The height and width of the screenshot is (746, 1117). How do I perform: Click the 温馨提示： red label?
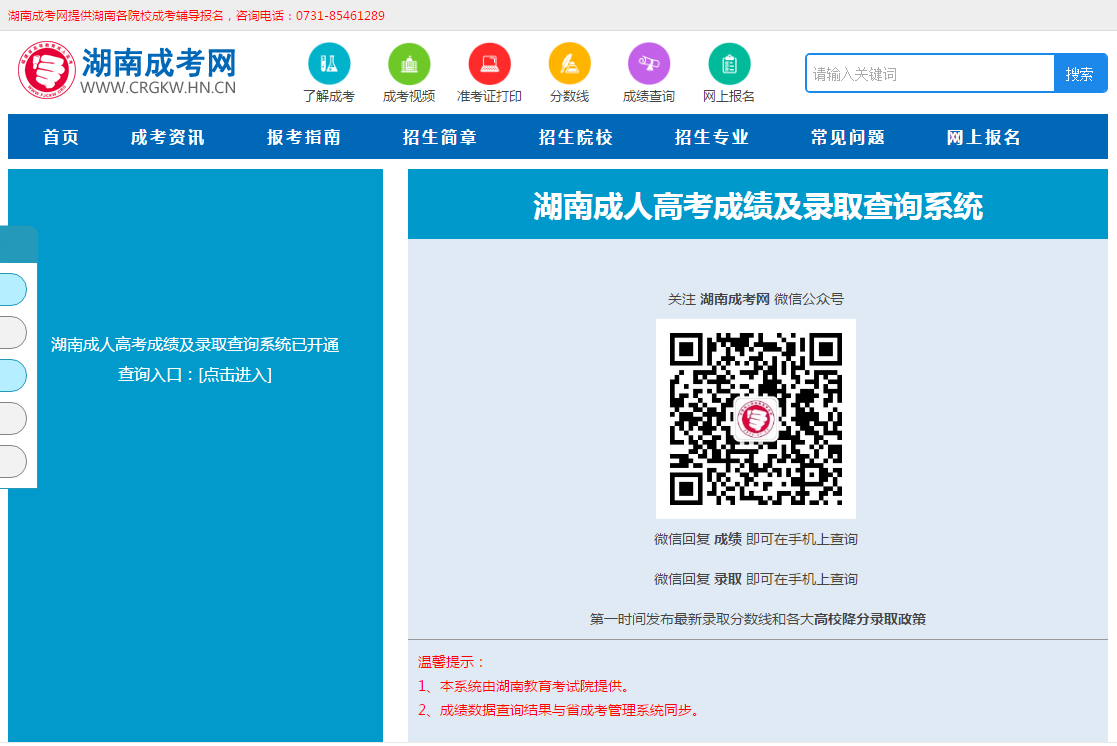click(x=452, y=662)
